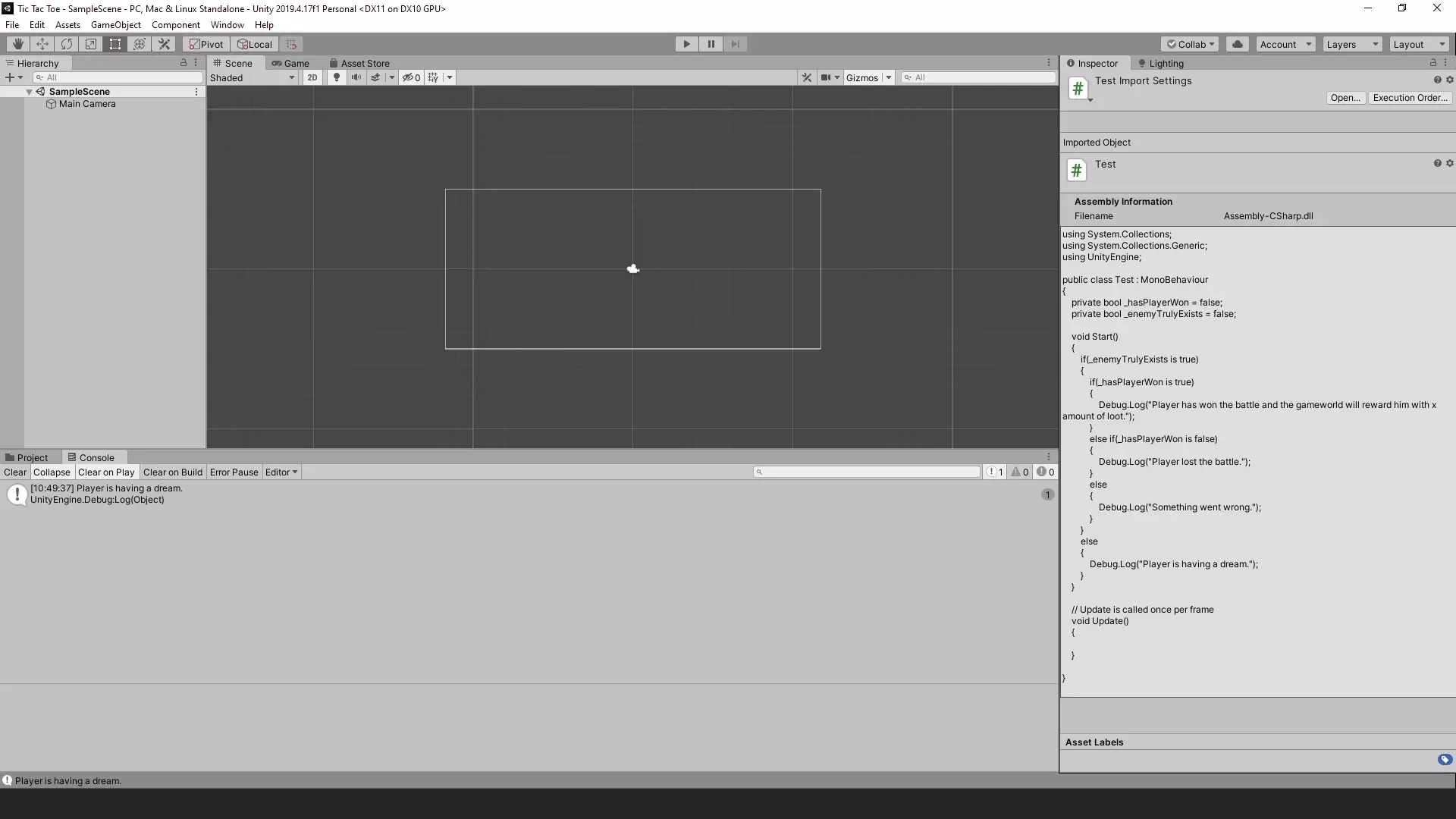The width and height of the screenshot is (1456, 819).
Task: Expand SampleScene hierarchy tree item
Action: 29,90
